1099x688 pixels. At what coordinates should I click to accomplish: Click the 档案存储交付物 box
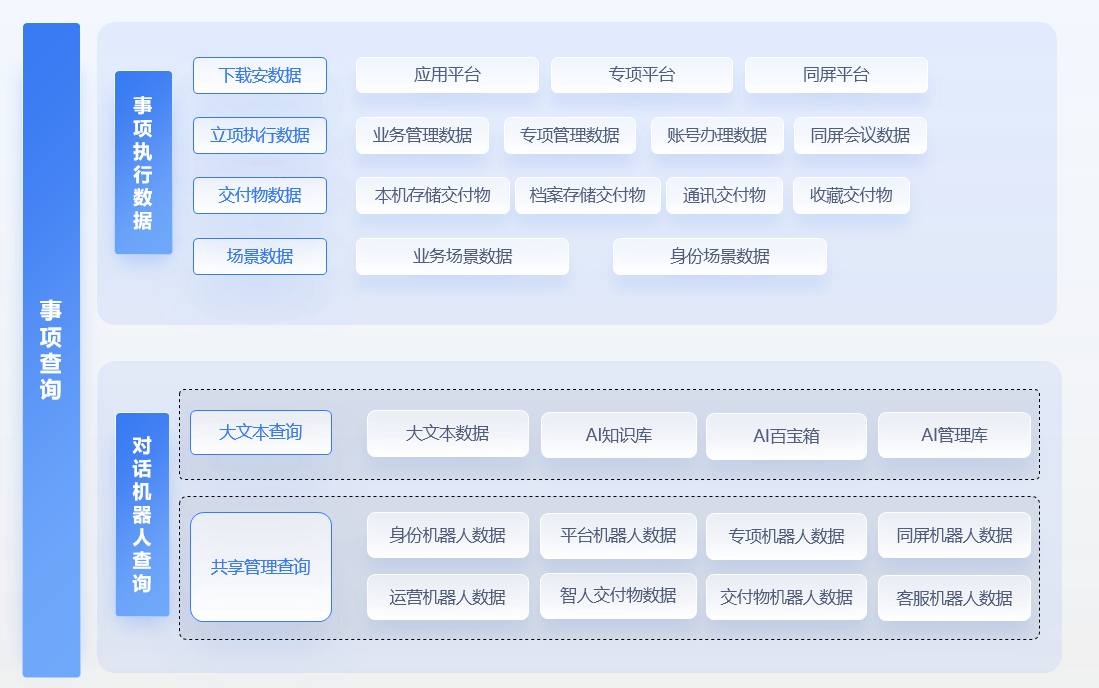pyautogui.click(x=587, y=195)
